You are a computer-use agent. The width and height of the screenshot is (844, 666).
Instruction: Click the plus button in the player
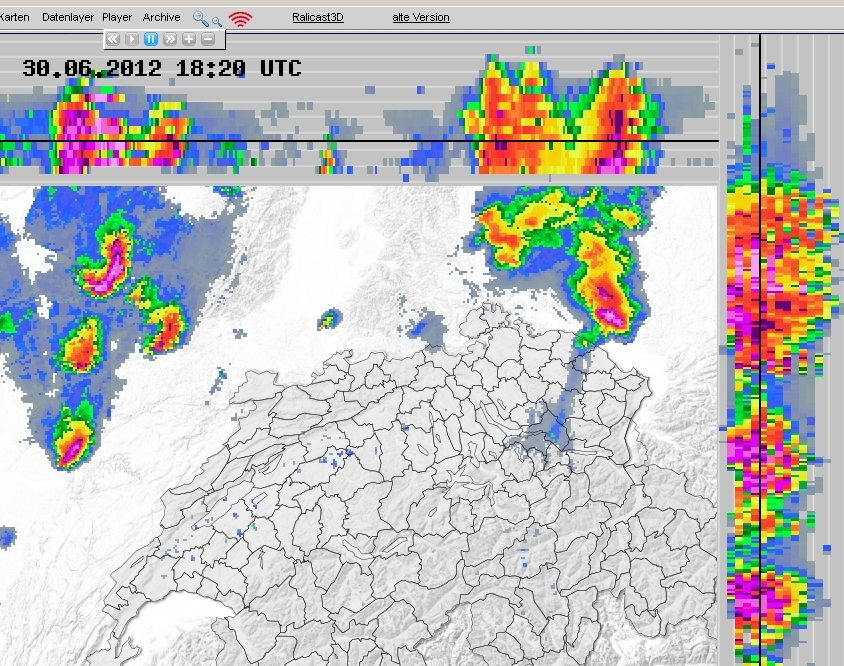[x=188, y=39]
